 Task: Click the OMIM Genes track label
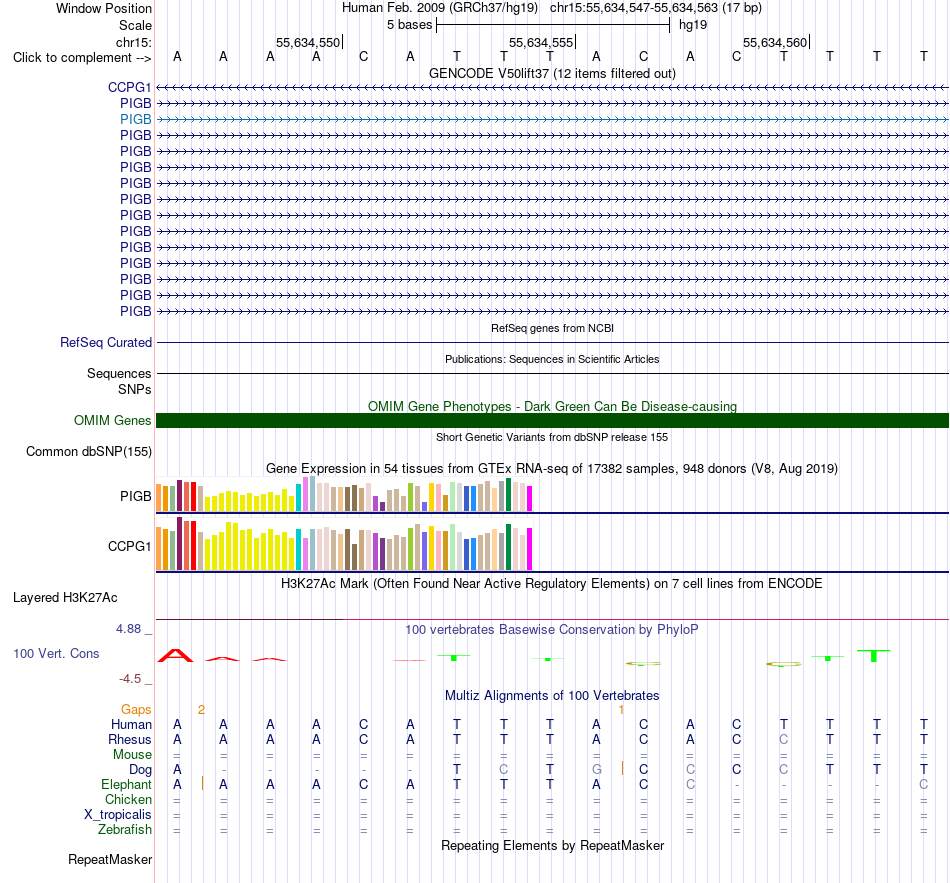coord(112,421)
